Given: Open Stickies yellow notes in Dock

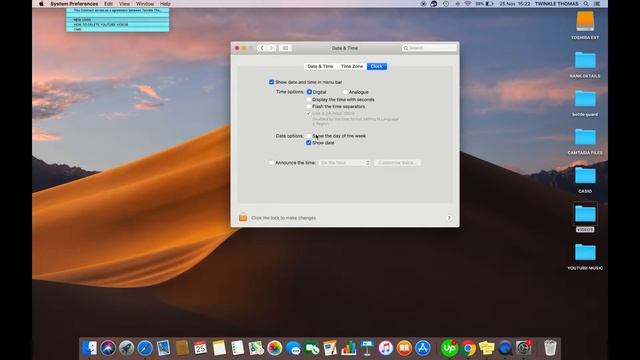Looking at the screenshot, I should (487, 348).
